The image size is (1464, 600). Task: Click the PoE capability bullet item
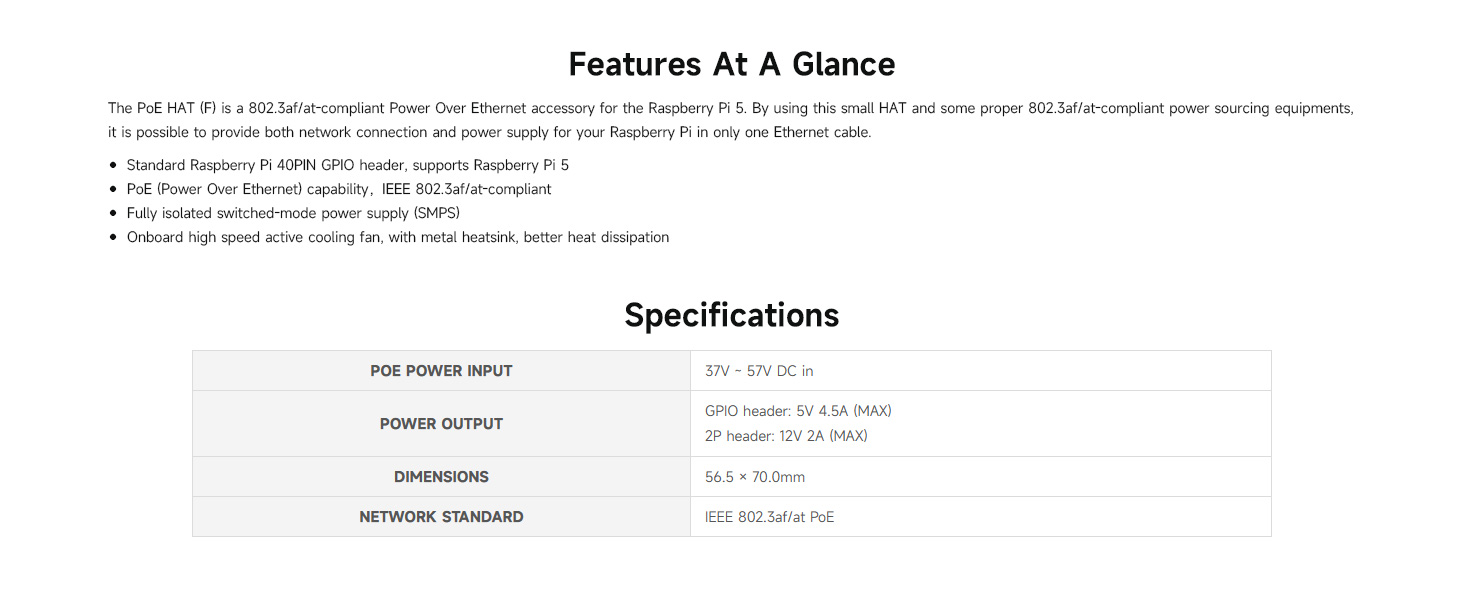point(339,189)
